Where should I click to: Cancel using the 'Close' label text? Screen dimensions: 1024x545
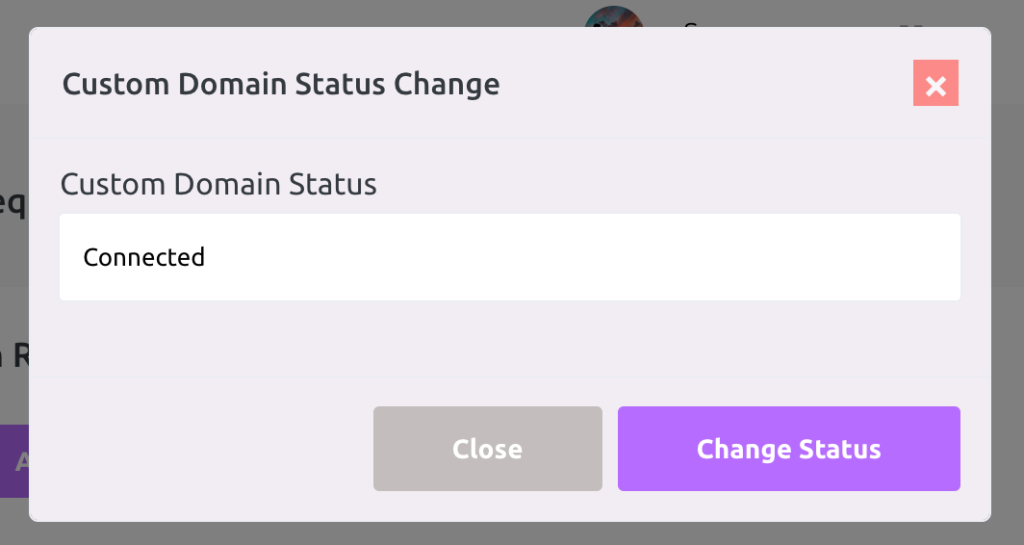point(487,449)
